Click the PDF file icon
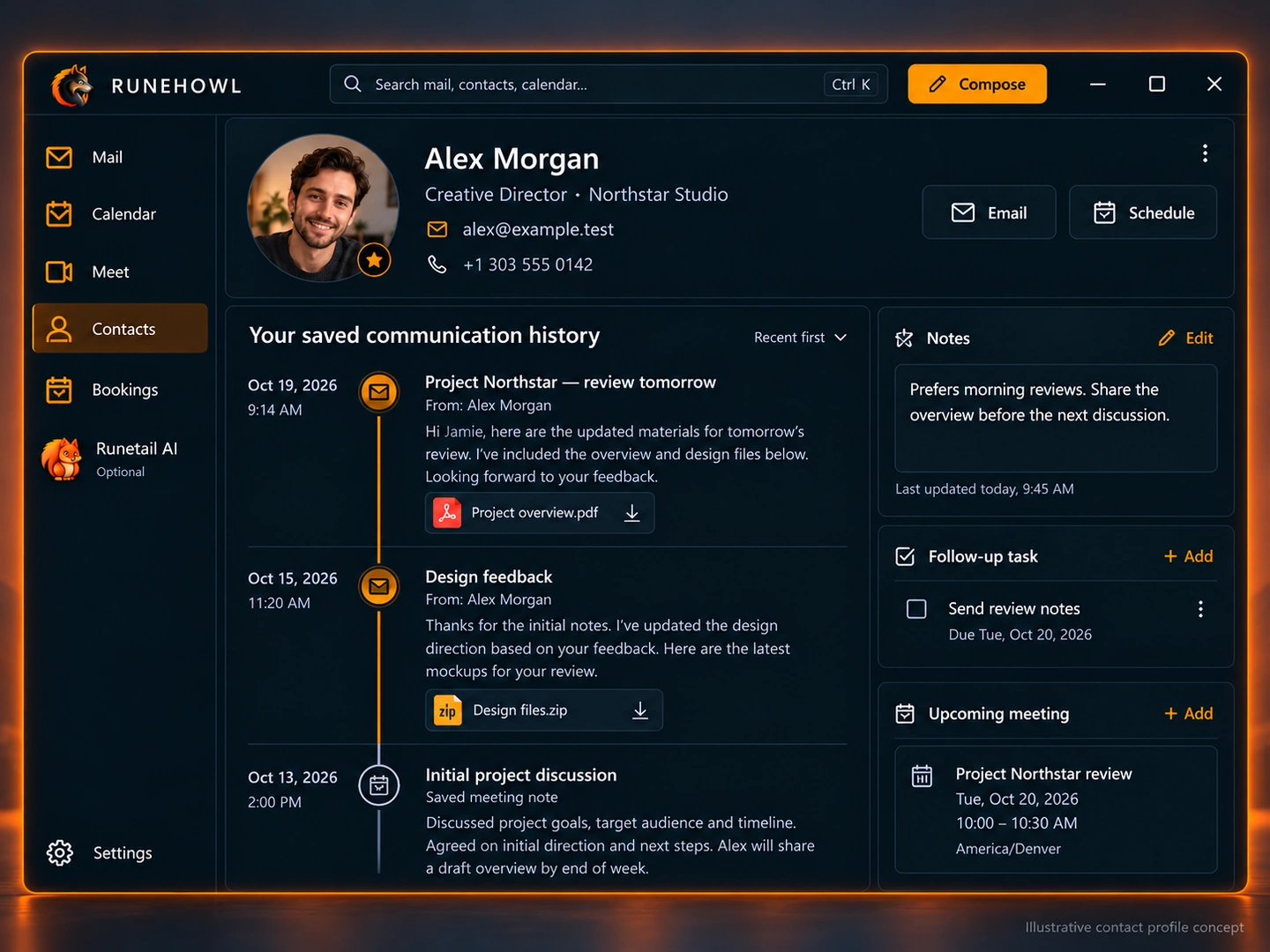1270x952 pixels. click(447, 513)
